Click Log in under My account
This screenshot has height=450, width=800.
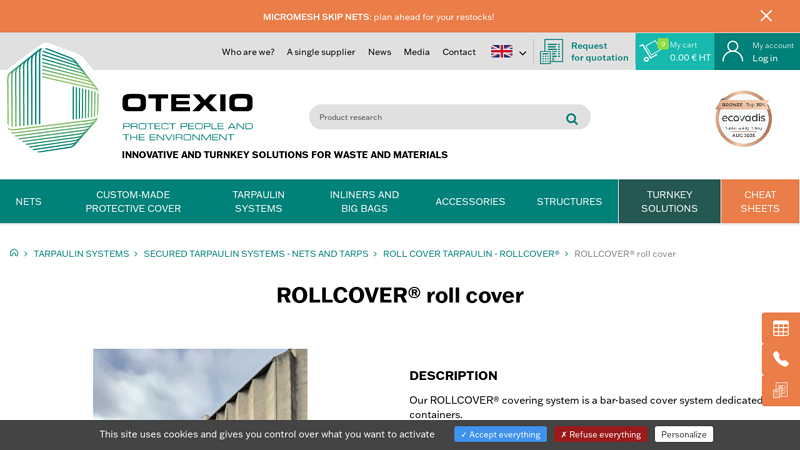click(765, 58)
